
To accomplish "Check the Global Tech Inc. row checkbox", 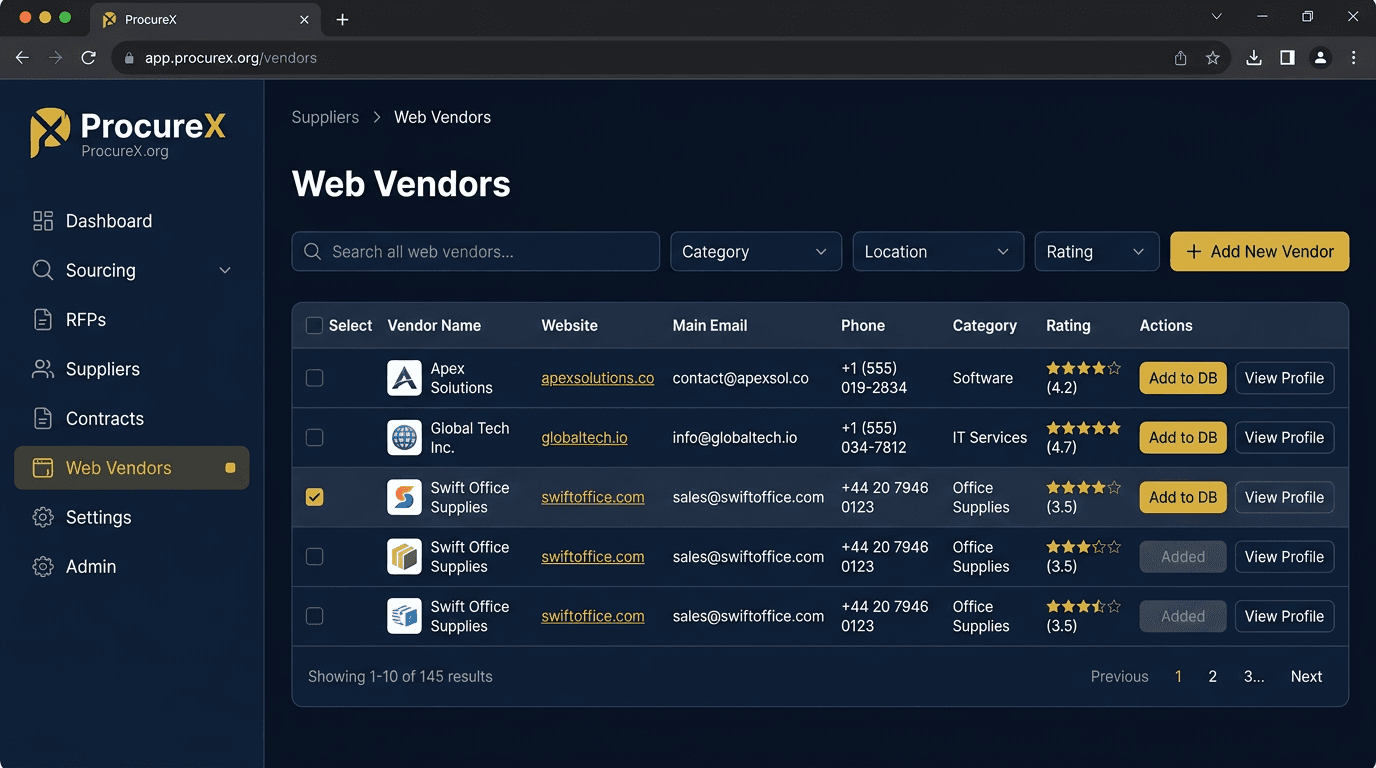I will (x=314, y=437).
